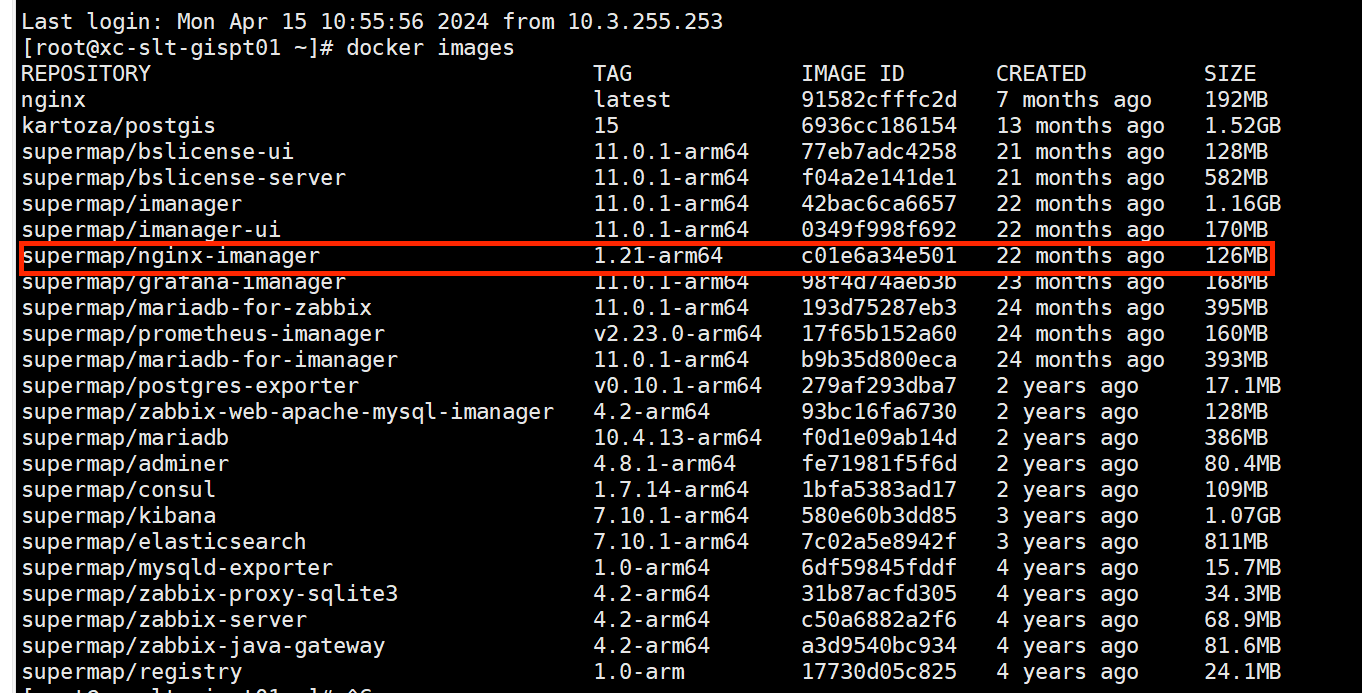Click the TAG column header

click(613, 74)
